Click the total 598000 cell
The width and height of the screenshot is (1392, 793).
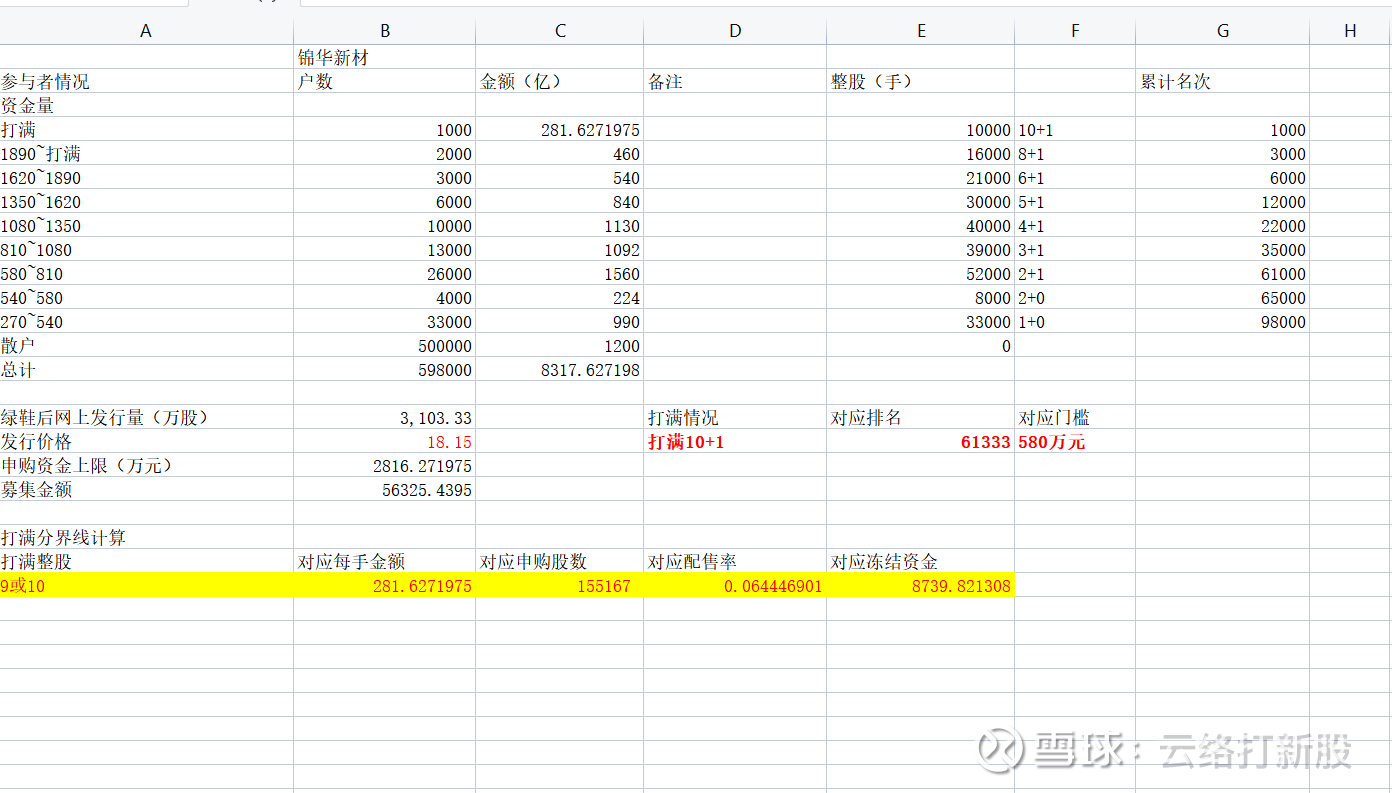pyautogui.click(x=384, y=369)
